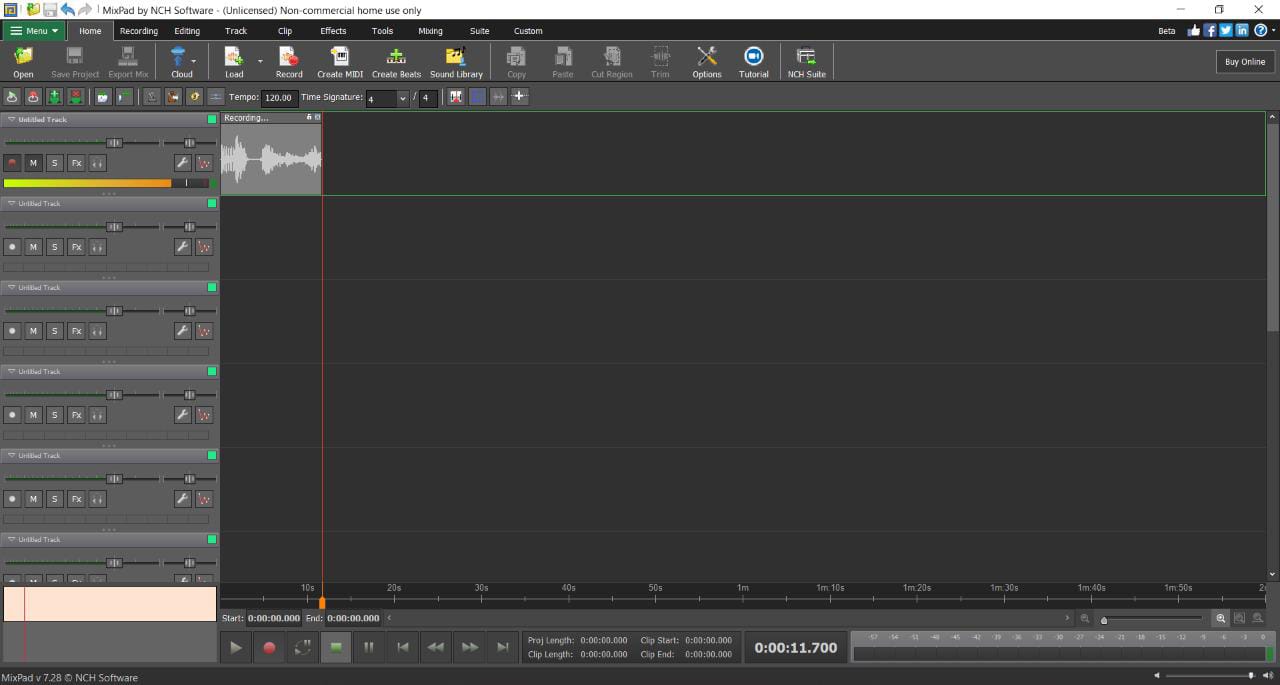Click the Twitter share icon

click(1226, 31)
